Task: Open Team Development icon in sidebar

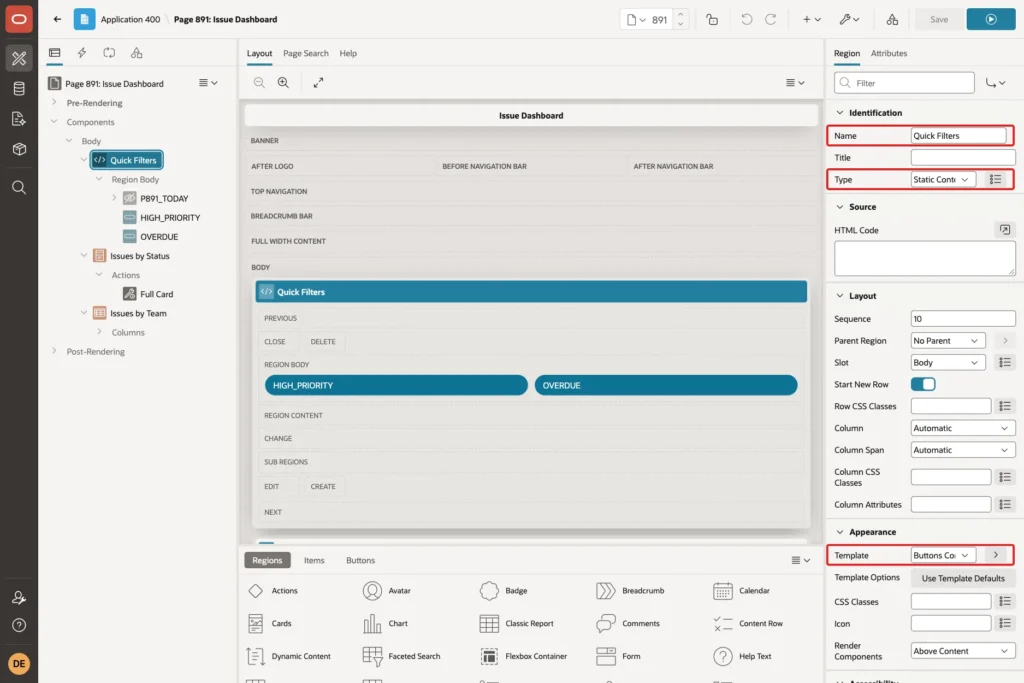Action: click(19, 119)
